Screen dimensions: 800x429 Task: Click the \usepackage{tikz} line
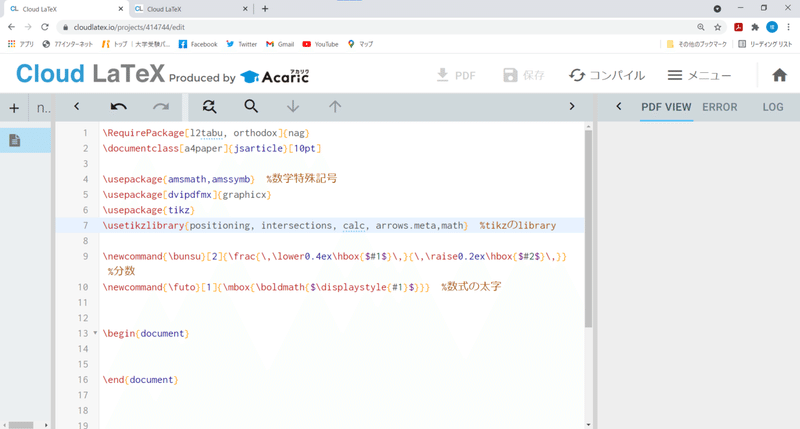[148, 210]
